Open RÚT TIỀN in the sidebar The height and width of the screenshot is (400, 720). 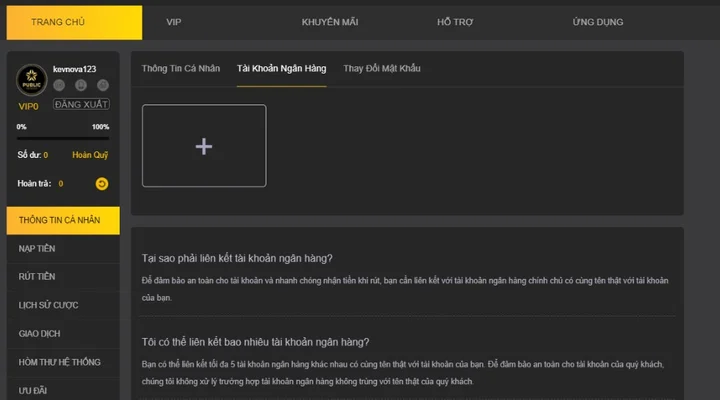click(63, 276)
